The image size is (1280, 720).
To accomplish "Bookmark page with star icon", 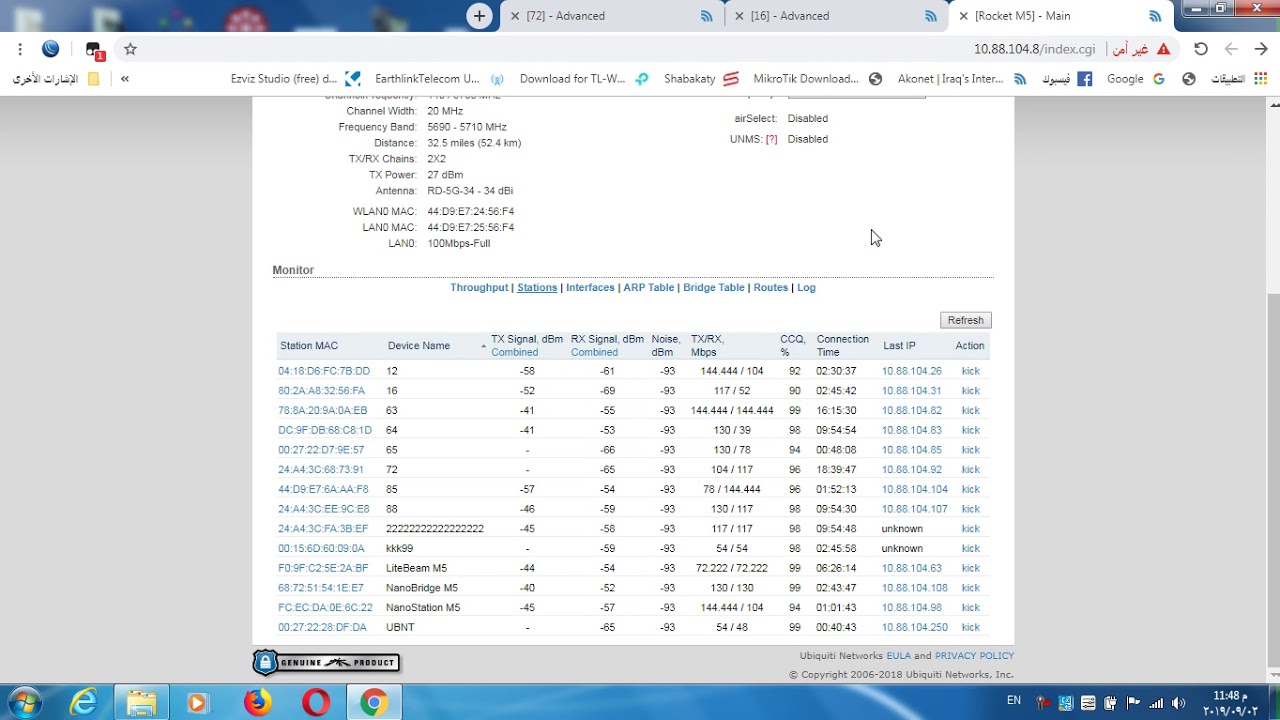I will point(130,49).
